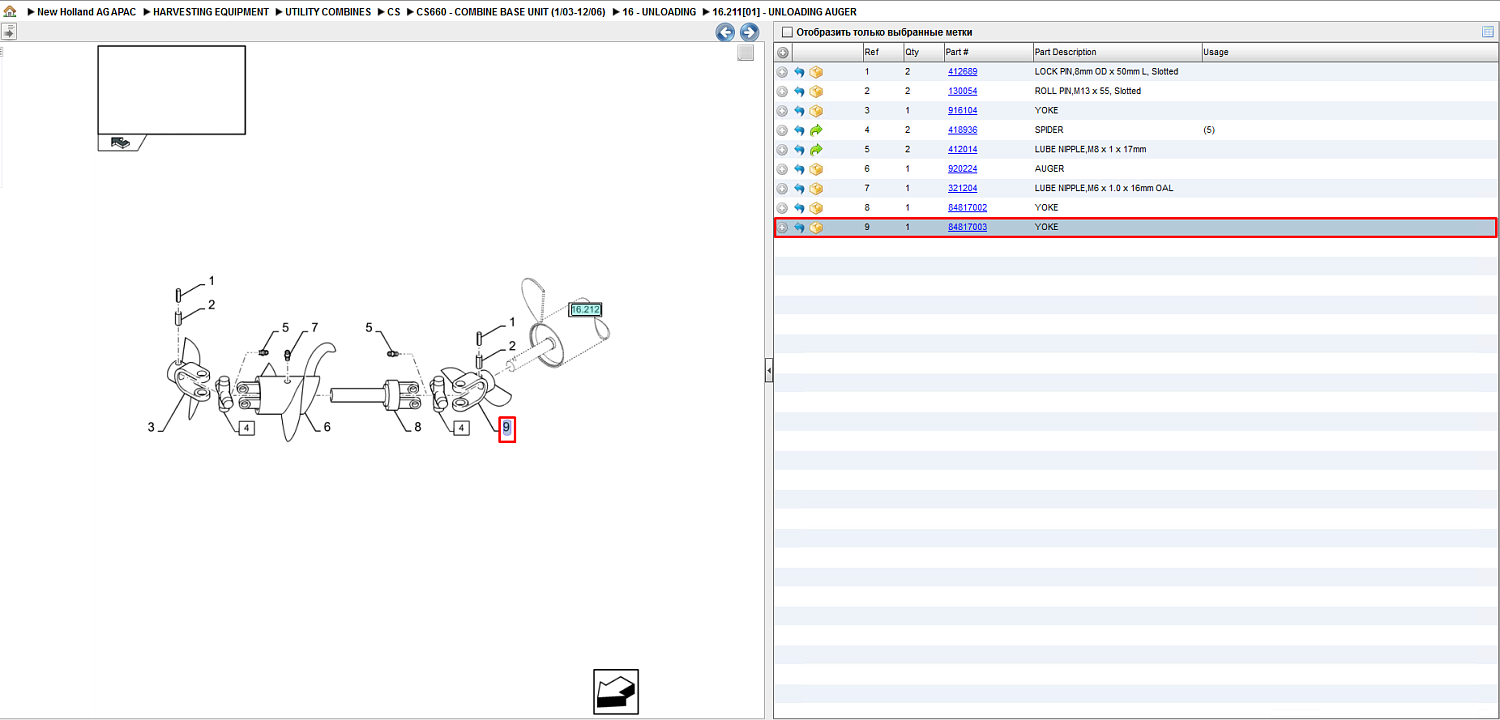
Task: Go to the next illustration with the right arrow
Action: 749,32
